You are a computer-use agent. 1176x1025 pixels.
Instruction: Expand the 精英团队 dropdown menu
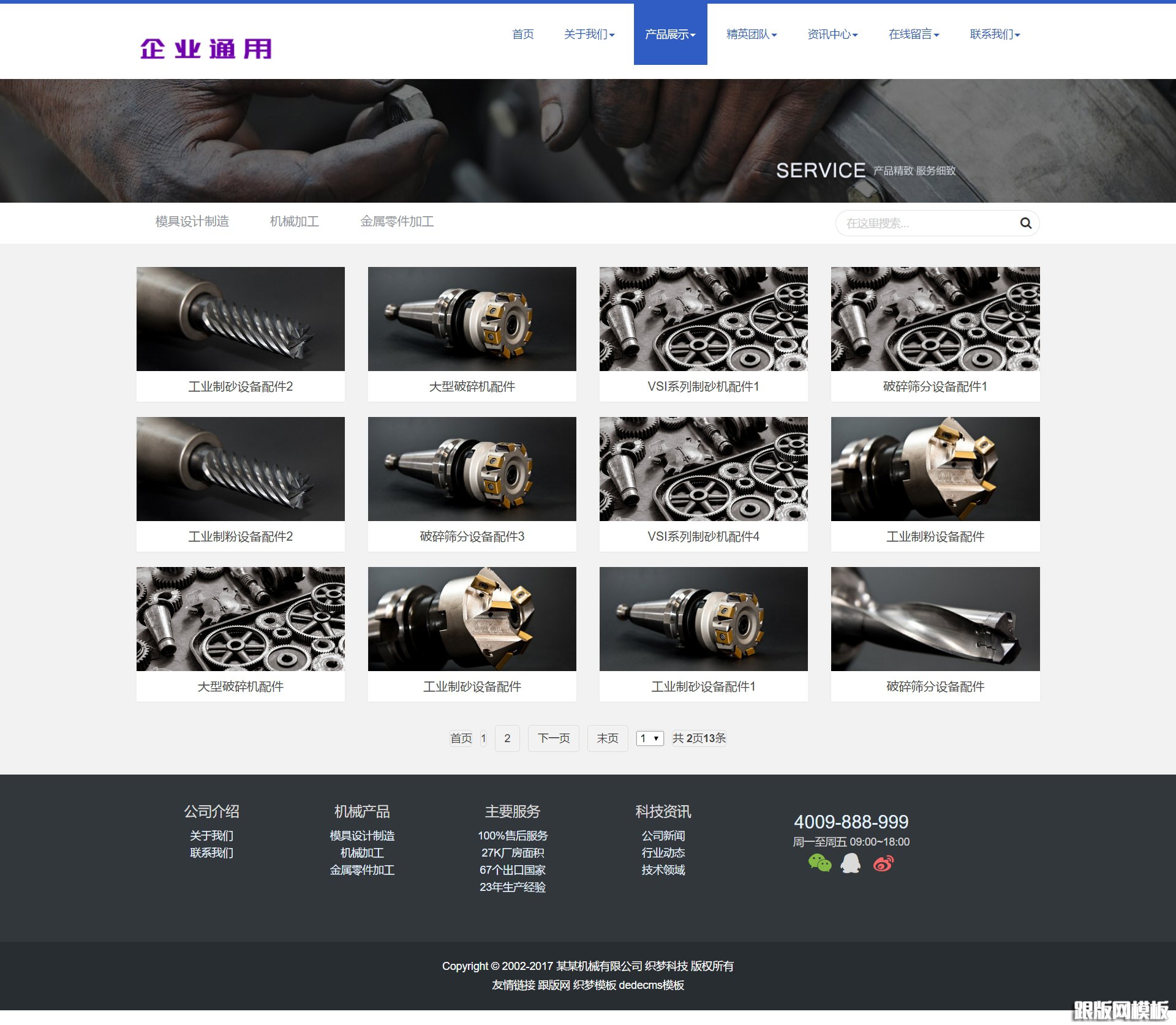point(752,34)
